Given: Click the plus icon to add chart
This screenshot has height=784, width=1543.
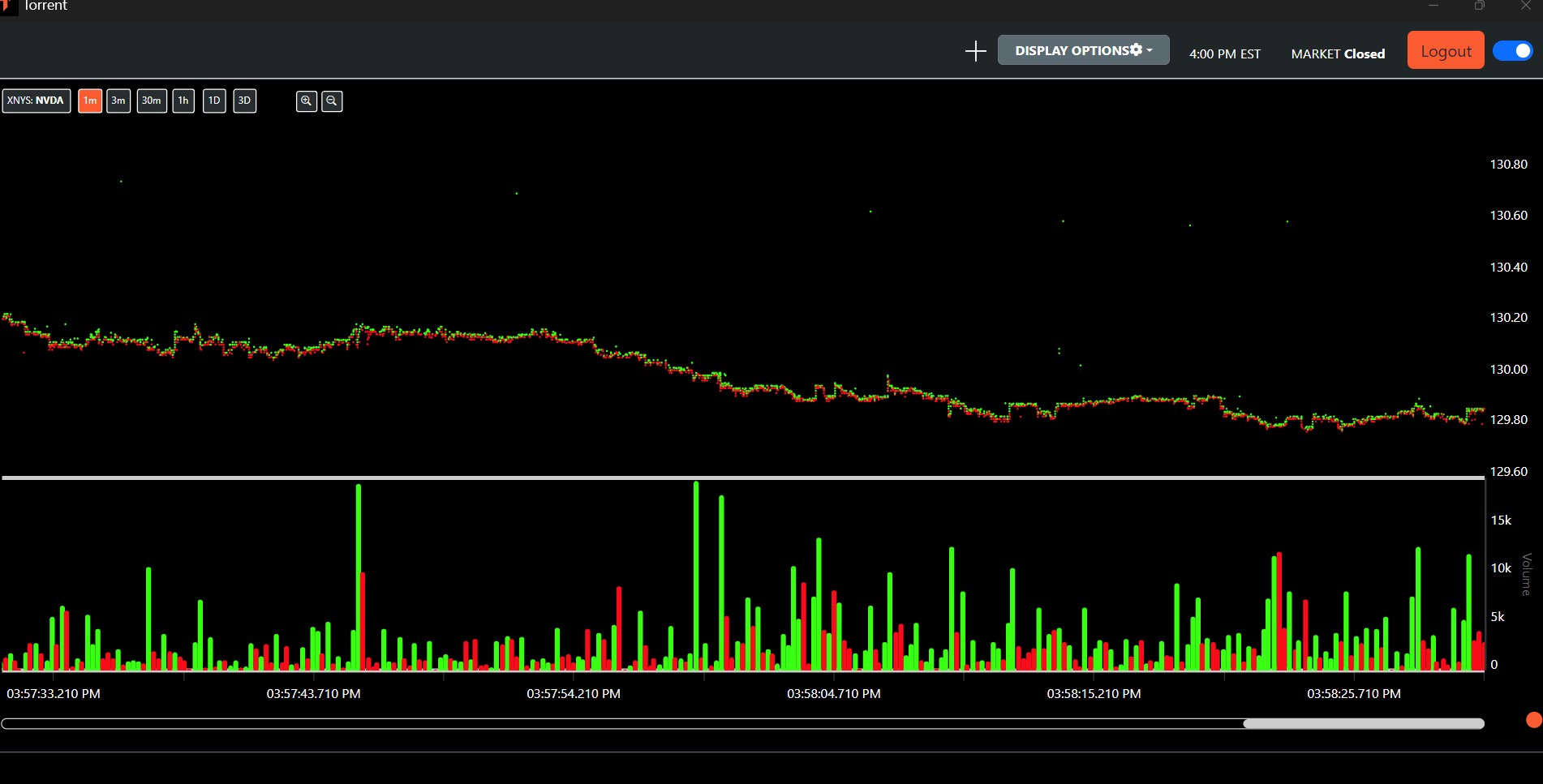Looking at the screenshot, I should 975,51.
